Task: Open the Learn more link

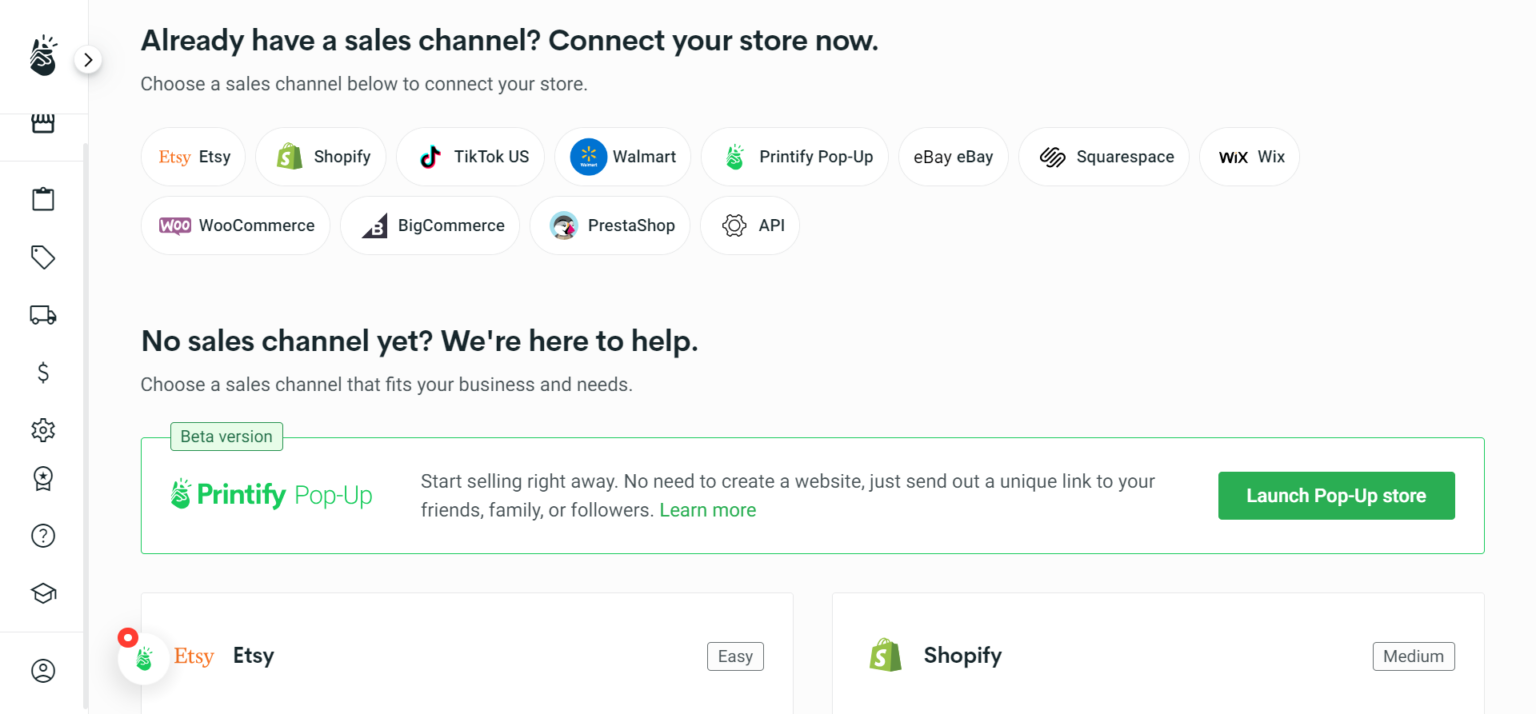Action: tap(707, 510)
